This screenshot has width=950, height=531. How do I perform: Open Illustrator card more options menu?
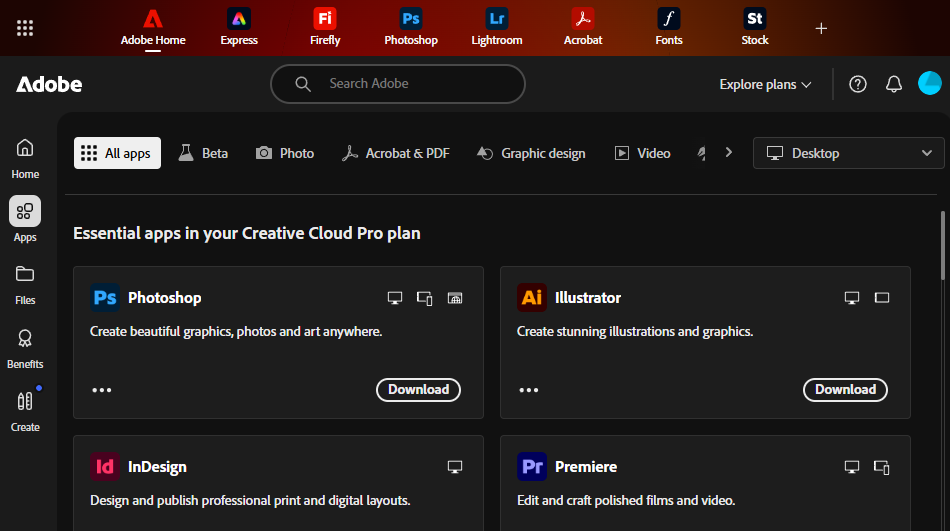click(x=529, y=390)
